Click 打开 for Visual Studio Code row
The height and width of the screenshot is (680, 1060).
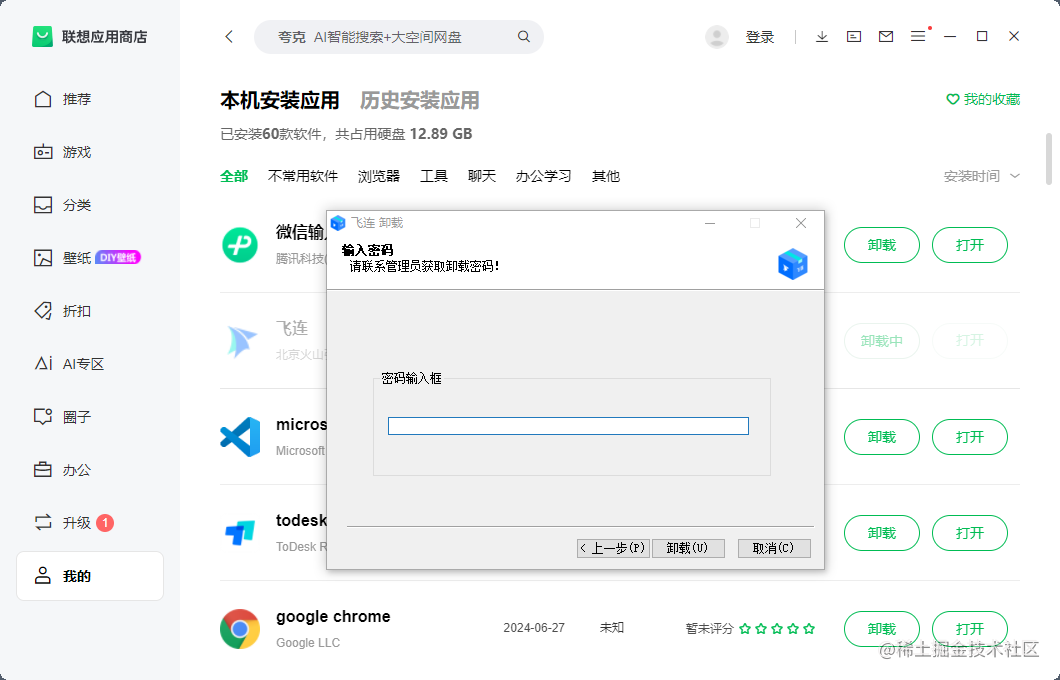969,437
